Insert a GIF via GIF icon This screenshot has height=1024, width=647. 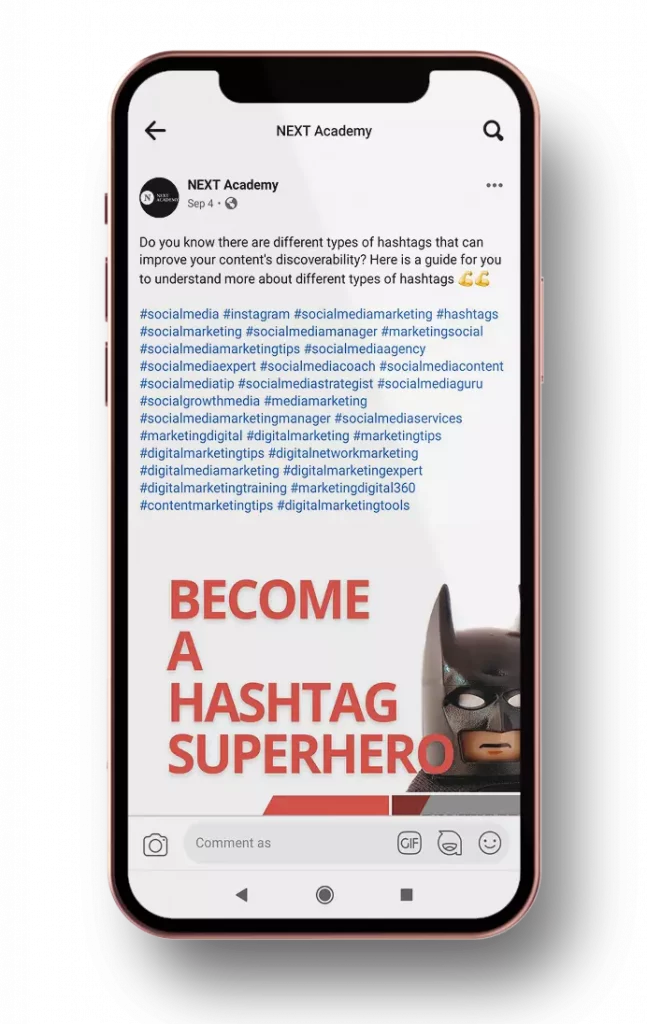tap(409, 843)
